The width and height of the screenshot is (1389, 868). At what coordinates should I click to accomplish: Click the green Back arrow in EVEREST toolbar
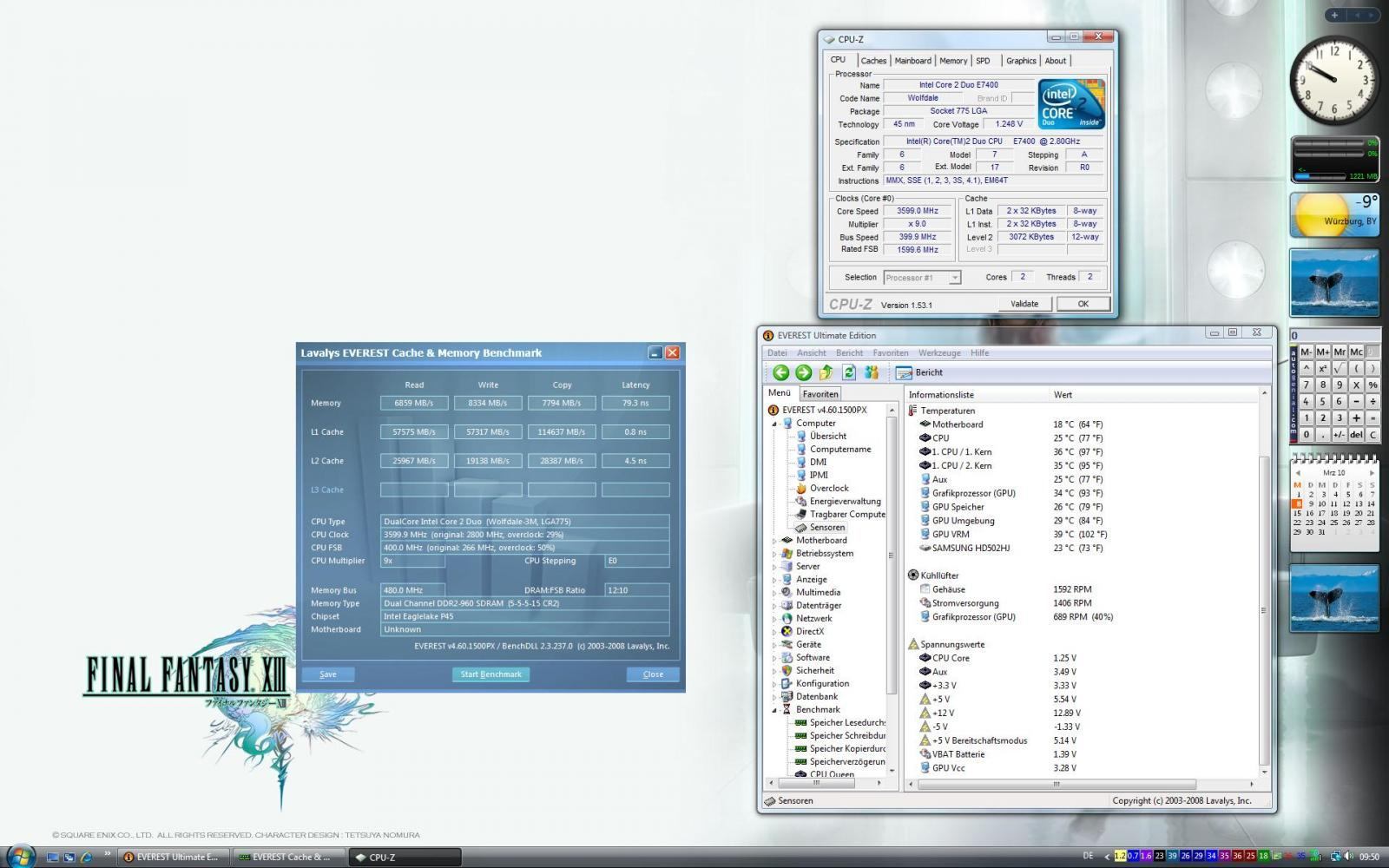pyautogui.click(x=780, y=372)
